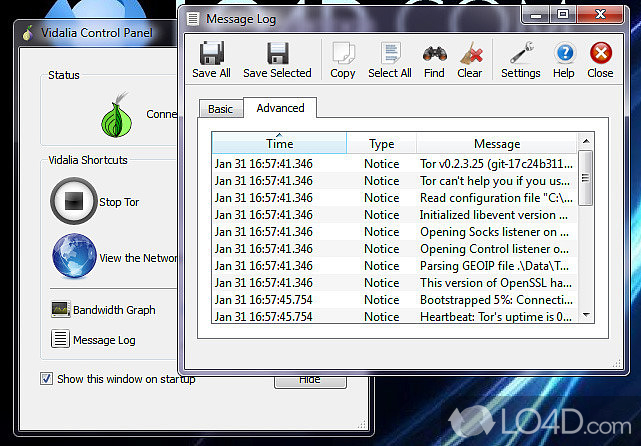Click the log list scrollbar thumb
641x446 pixels.
click(x=586, y=178)
